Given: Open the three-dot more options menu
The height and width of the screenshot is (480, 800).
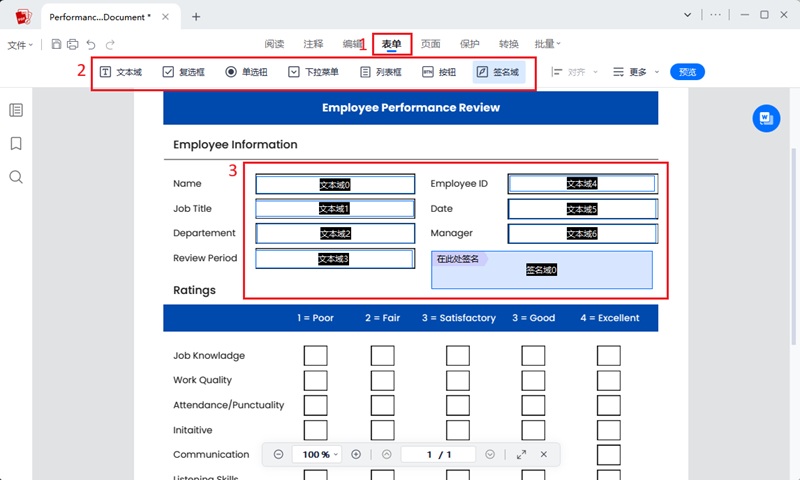Looking at the screenshot, I should [715, 15].
